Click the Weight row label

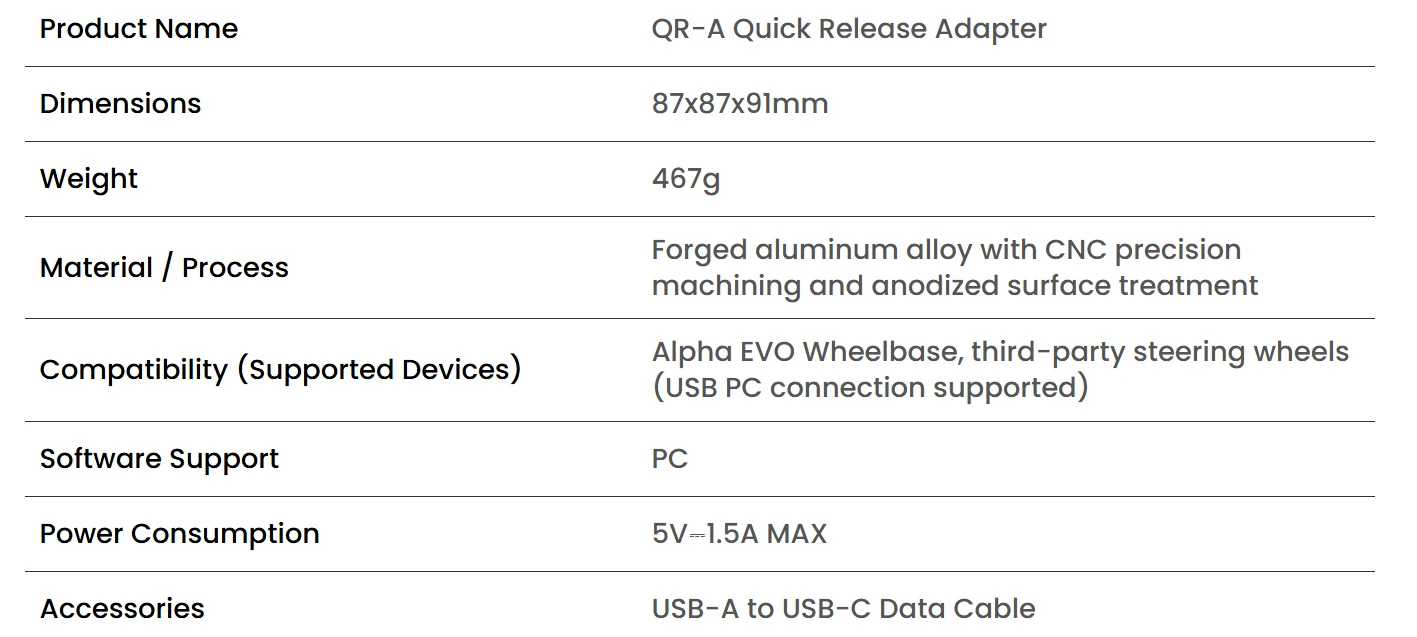(89, 179)
